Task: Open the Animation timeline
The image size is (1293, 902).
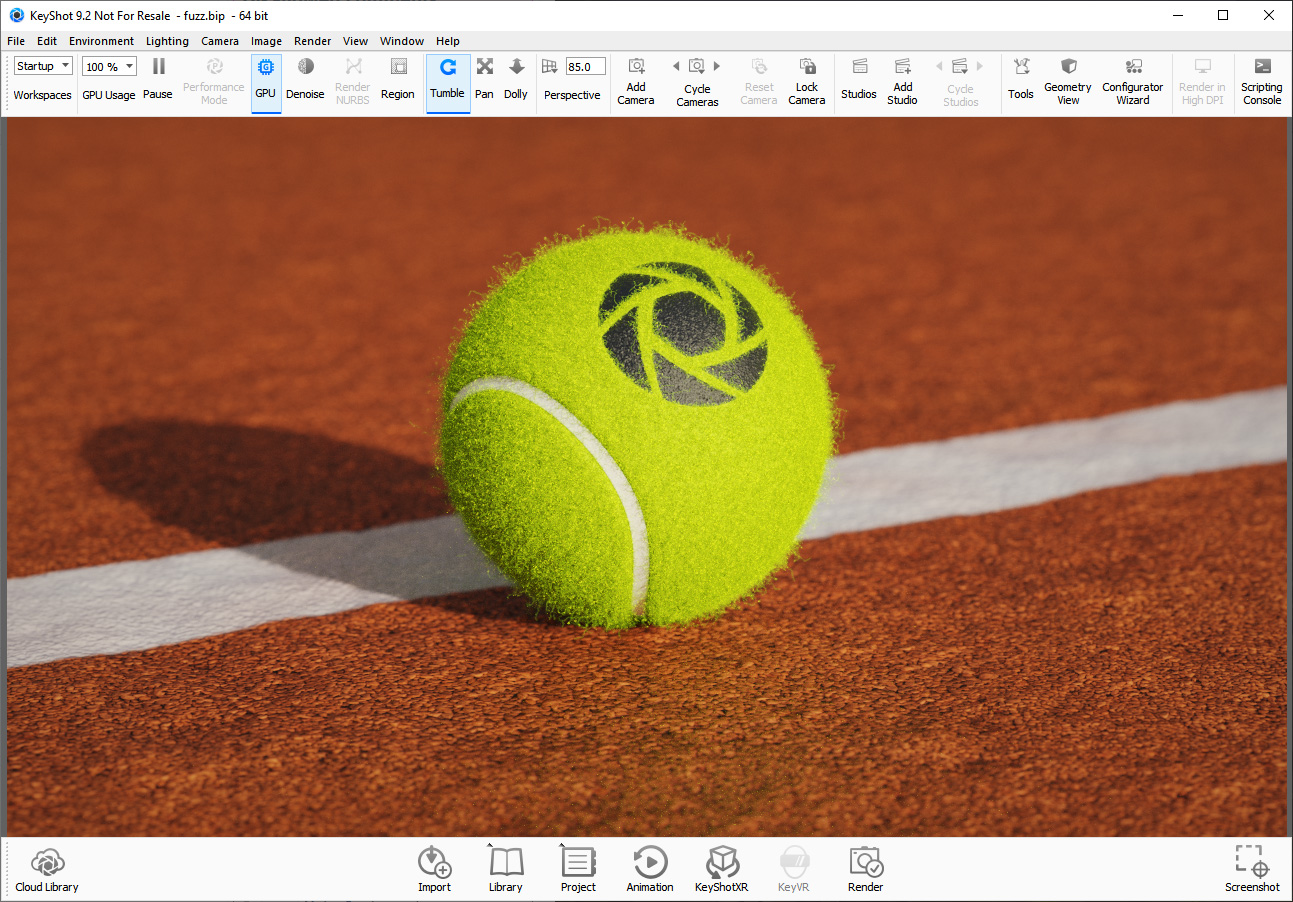Action: [650, 869]
